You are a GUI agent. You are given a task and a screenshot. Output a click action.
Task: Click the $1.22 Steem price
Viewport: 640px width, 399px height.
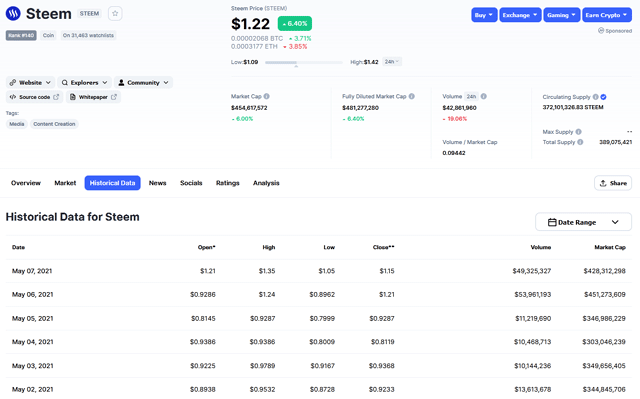pos(250,24)
